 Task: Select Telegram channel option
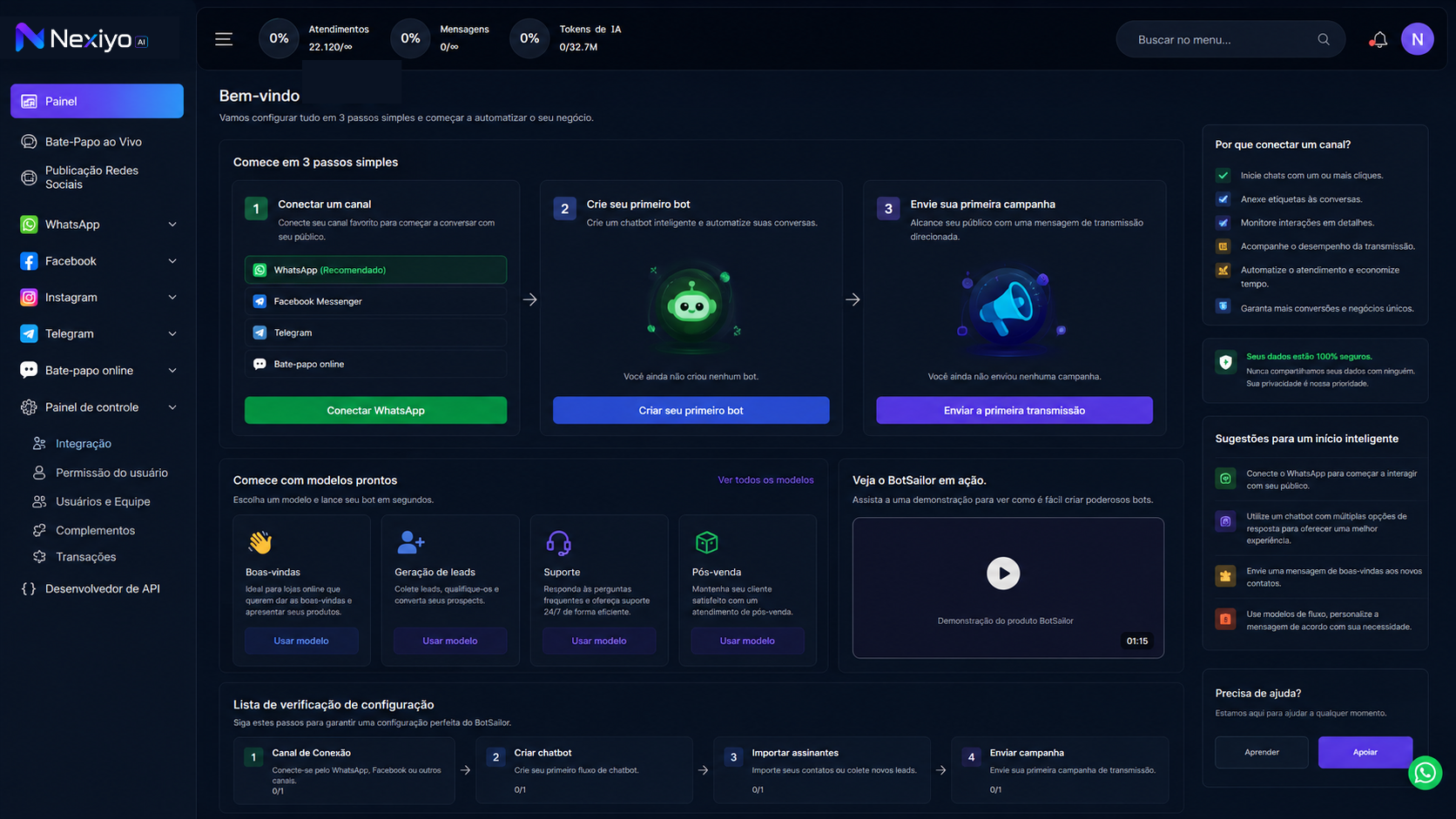375,332
